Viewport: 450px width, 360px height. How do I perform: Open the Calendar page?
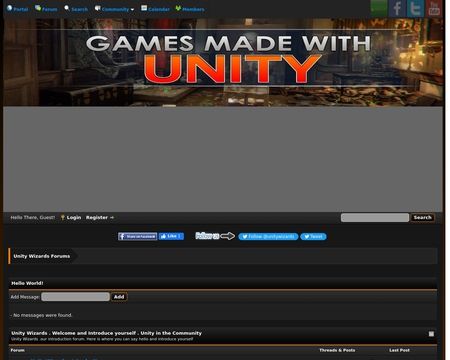[x=155, y=9]
